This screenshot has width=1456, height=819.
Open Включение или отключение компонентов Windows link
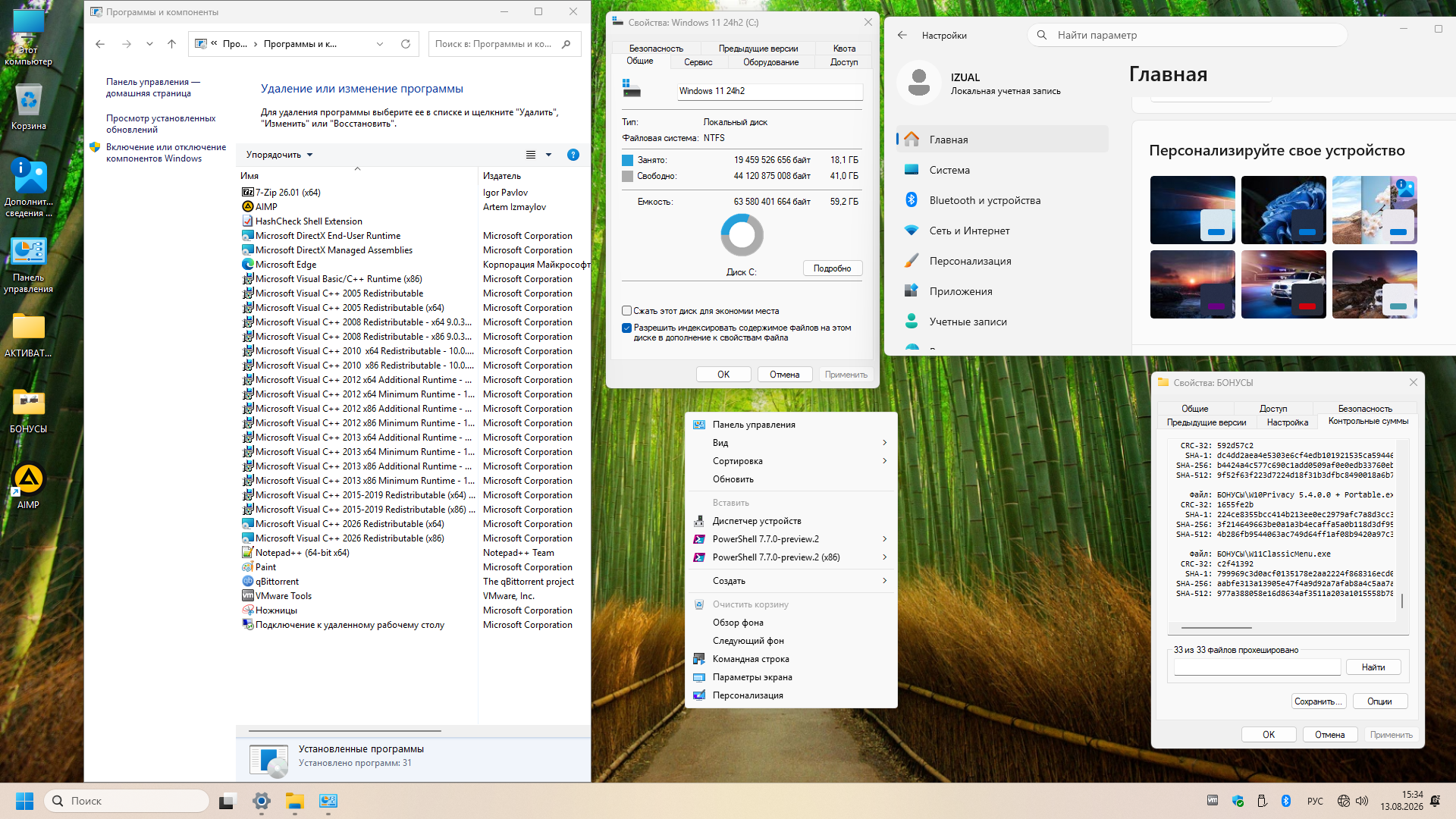click(166, 152)
